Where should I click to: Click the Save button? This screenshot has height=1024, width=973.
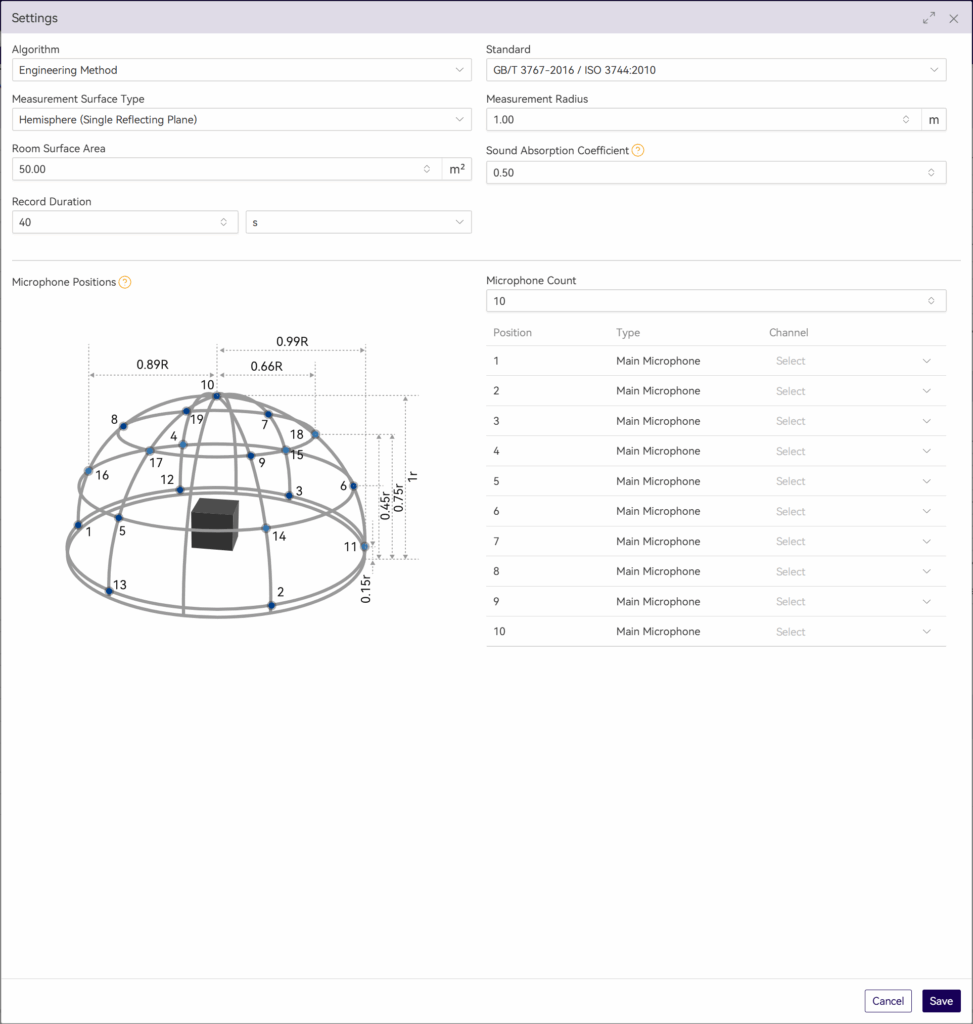[941, 1001]
